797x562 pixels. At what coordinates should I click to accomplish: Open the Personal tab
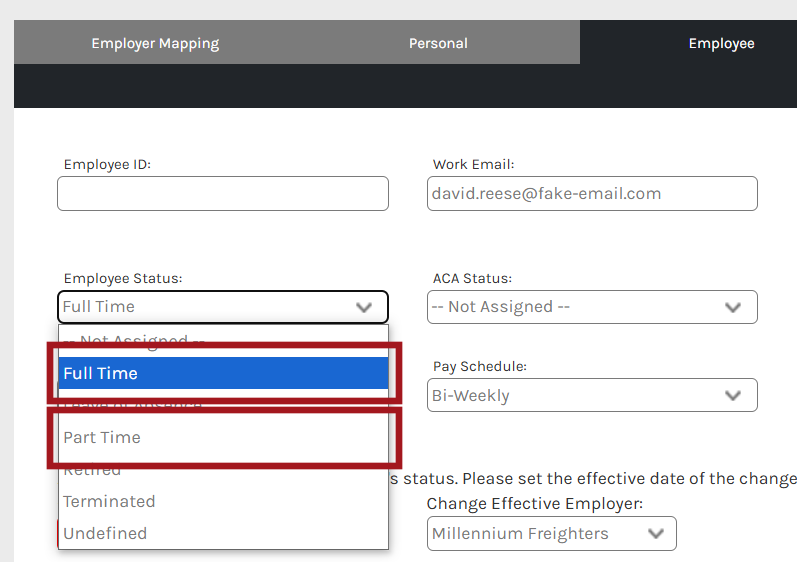(x=438, y=43)
